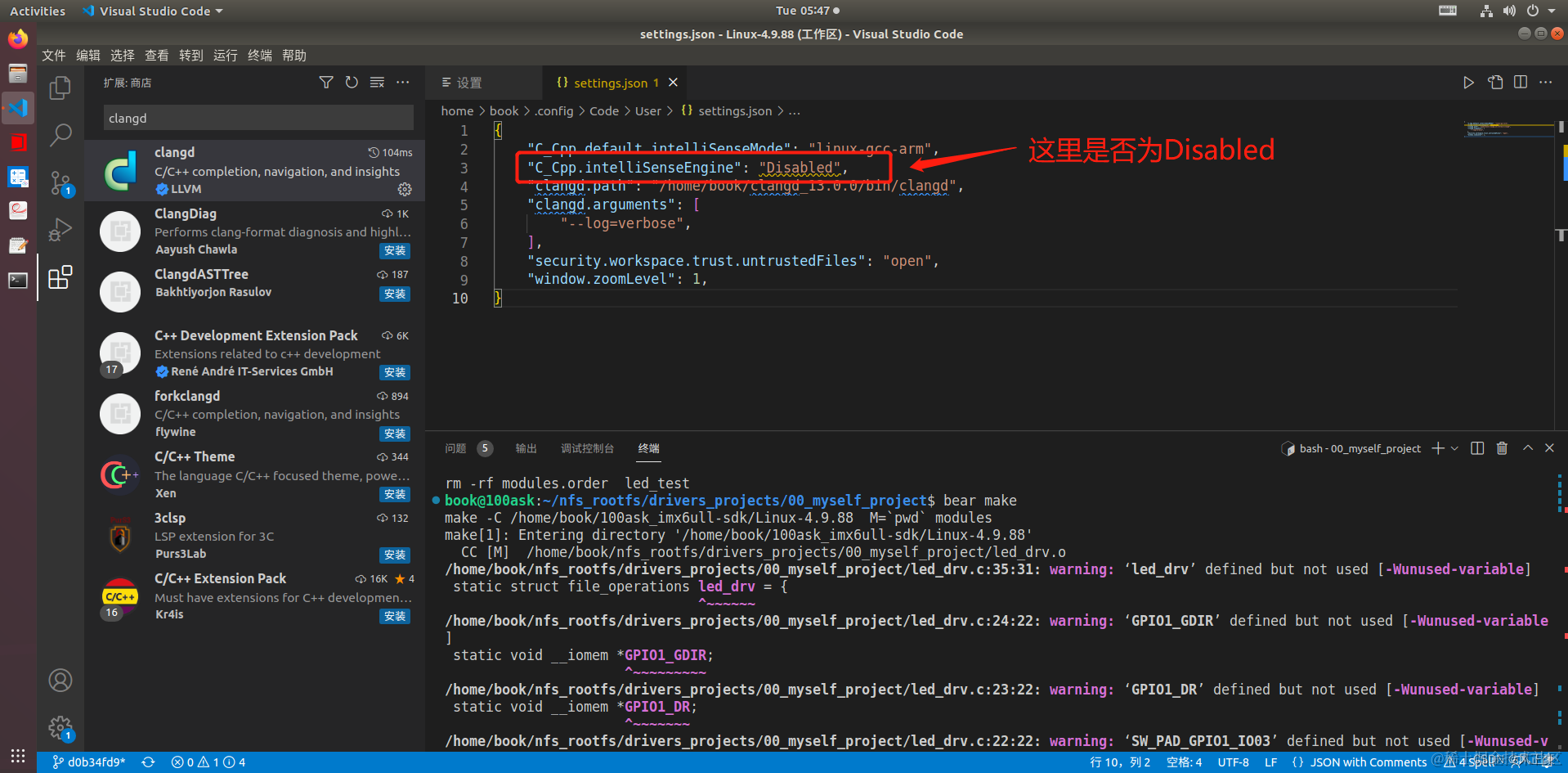Open the 查看 menu
This screenshot has height=773, width=1568.
tap(157, 56)
